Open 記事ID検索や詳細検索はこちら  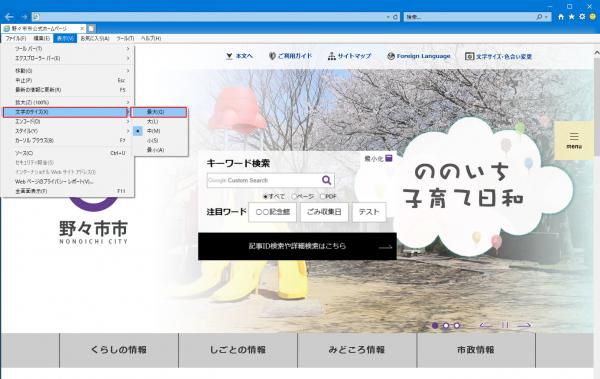pos(297,246)
